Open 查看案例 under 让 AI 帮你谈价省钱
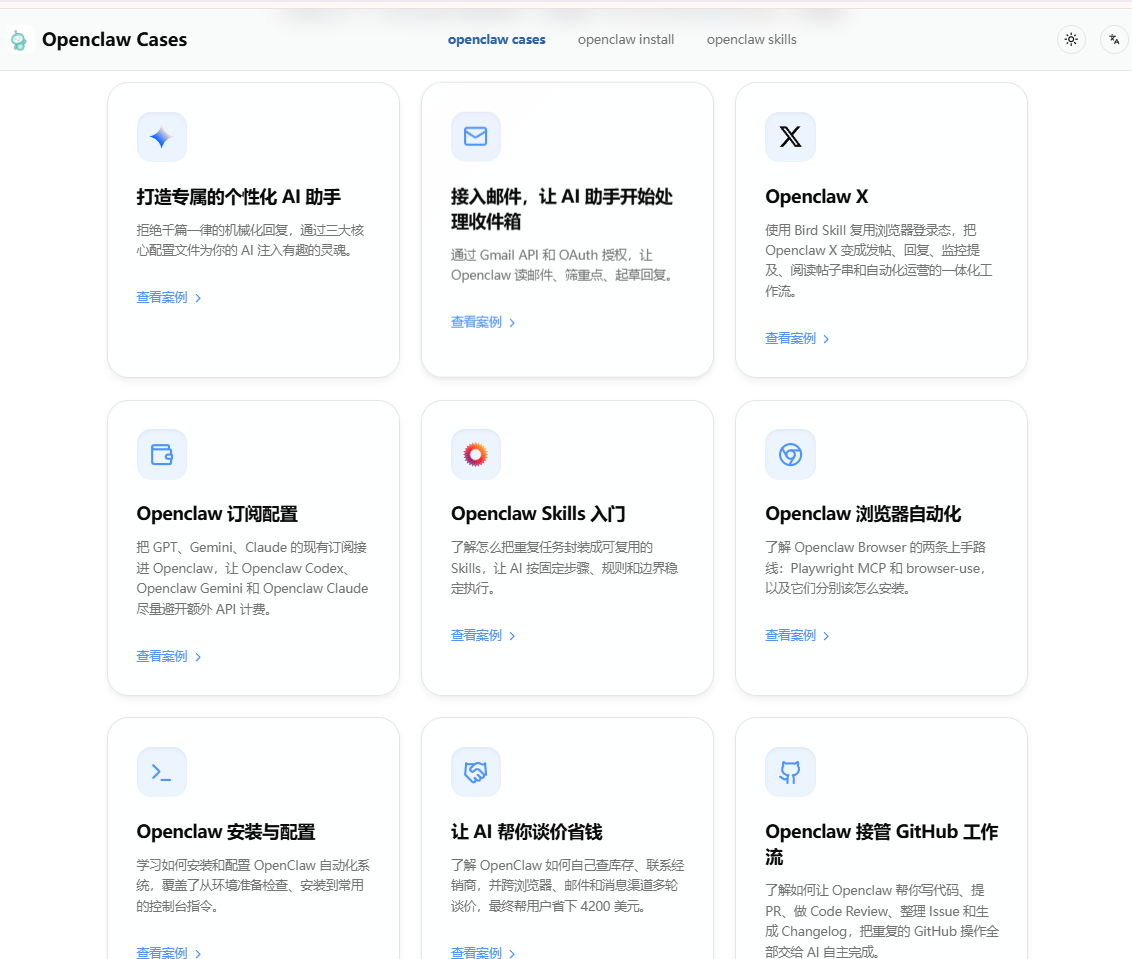 (476, 953)
